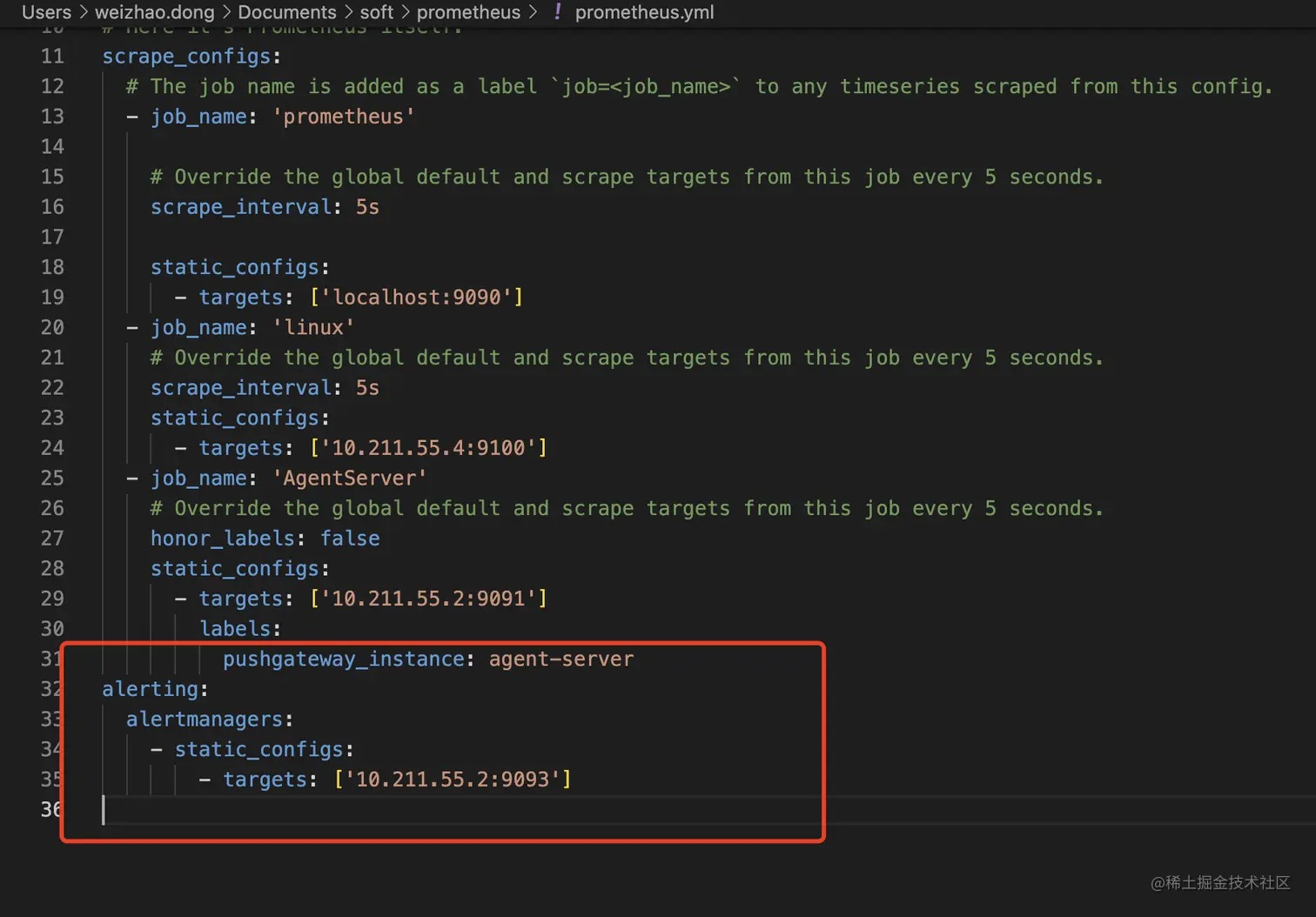Open the soft breadcrumb folder
This screenshot has height=917, width=1316.
pyautogui.click(x=377, y=12)
